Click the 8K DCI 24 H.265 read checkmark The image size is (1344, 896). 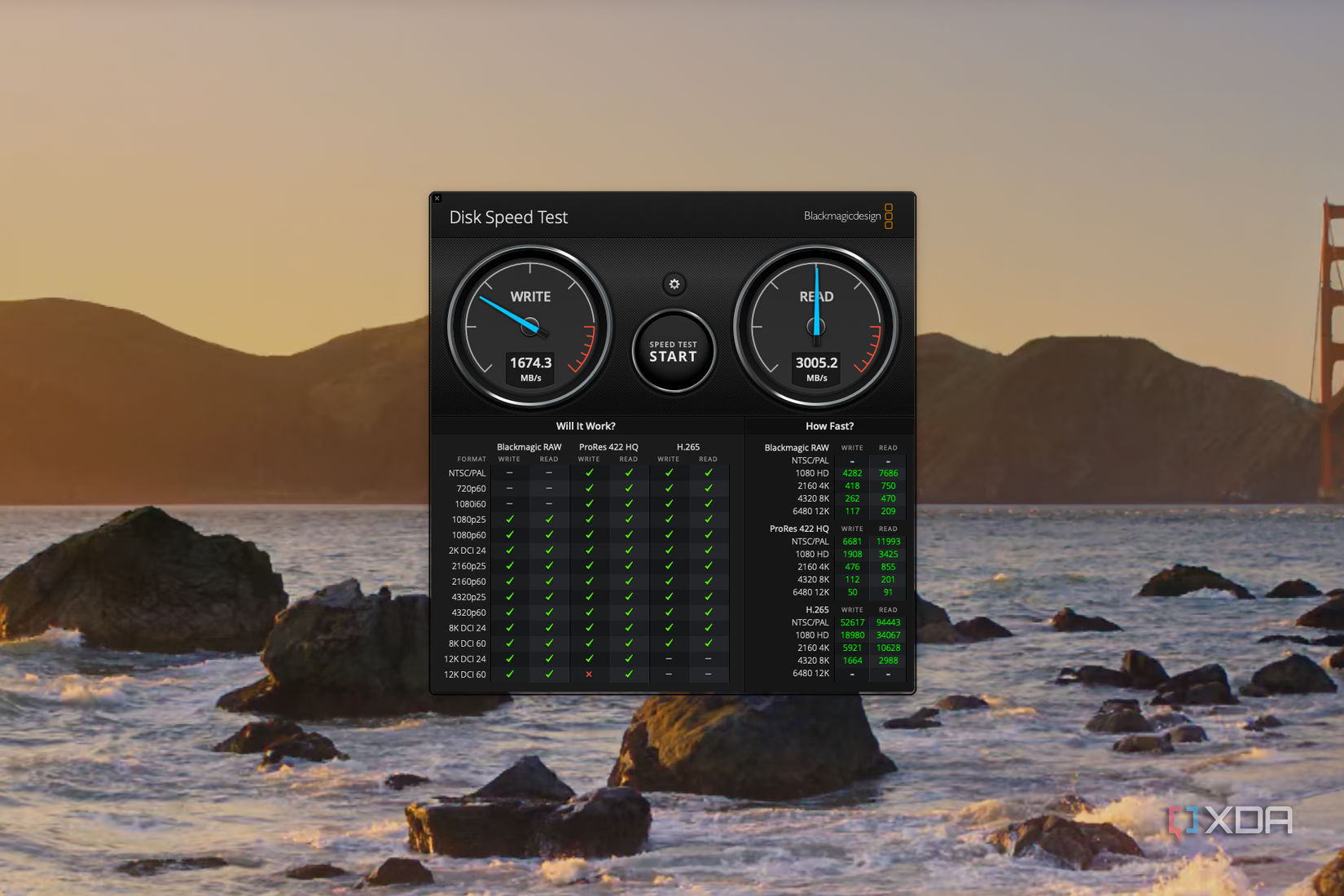coord(709,628)
